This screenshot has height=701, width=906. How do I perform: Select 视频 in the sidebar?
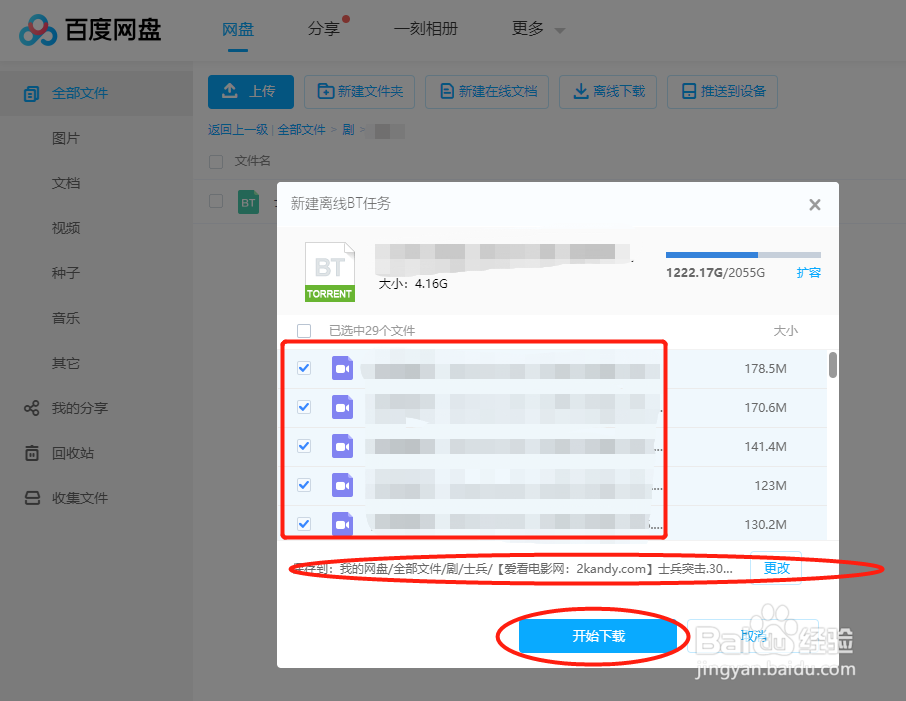[x=66, y=228]
